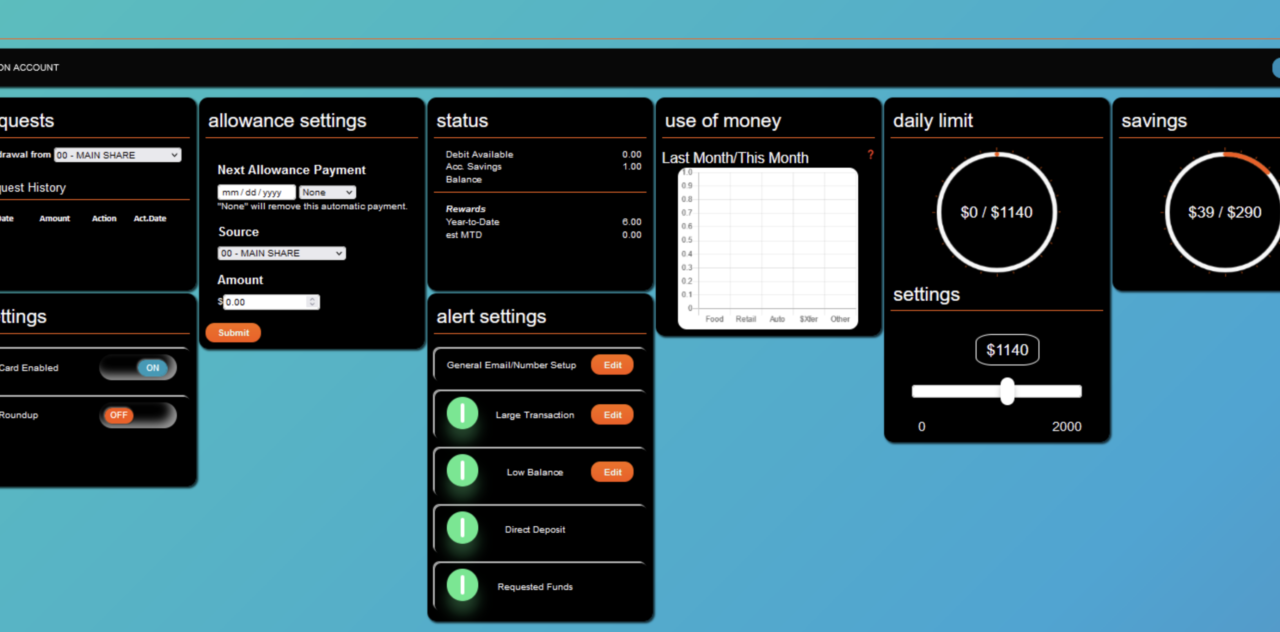This screenshot has width=1280, height=632.
Task: Edit the Large Transaction alert
Action: tap(612, 414)
